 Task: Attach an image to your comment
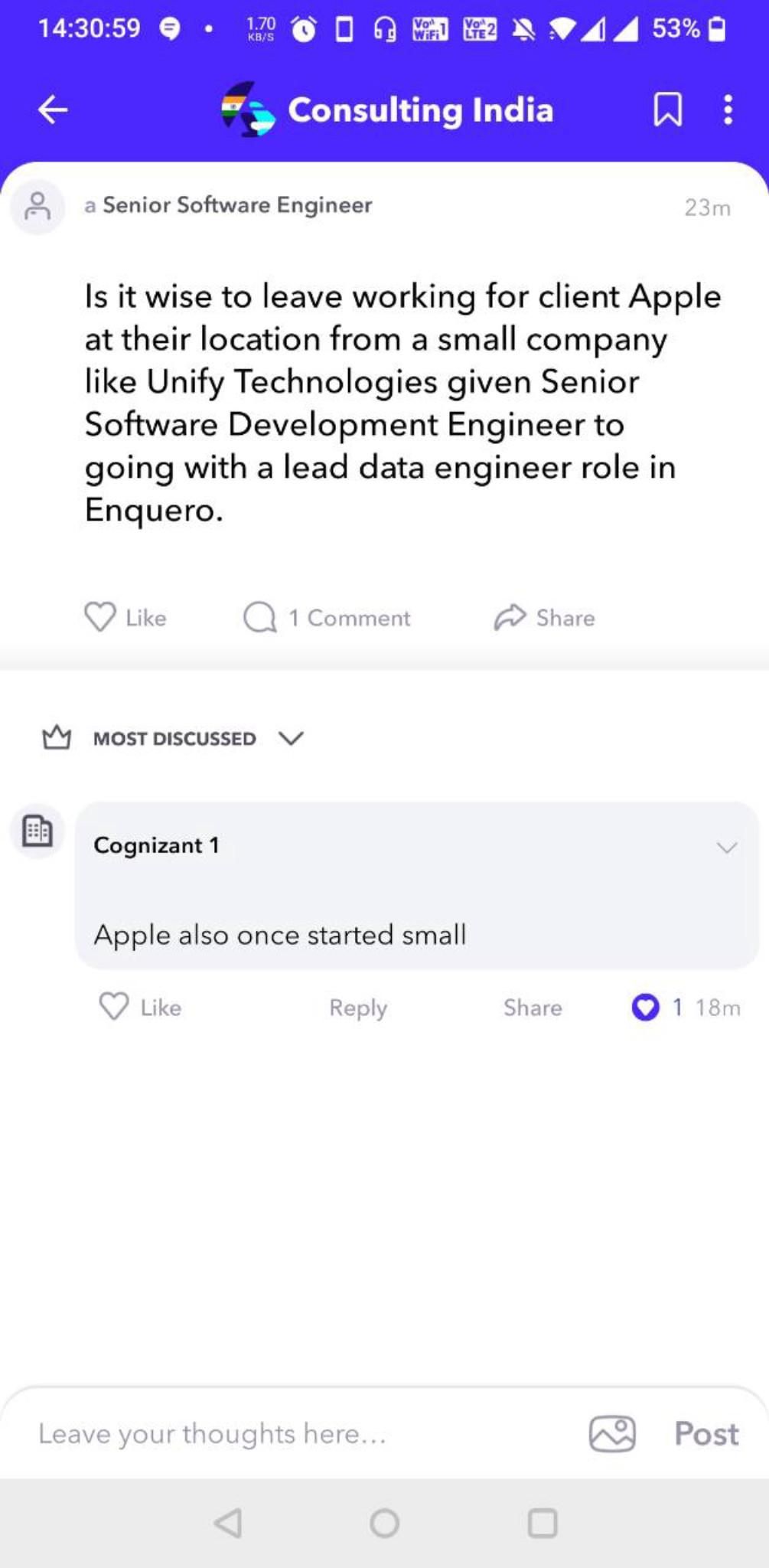click(612, 1433)
